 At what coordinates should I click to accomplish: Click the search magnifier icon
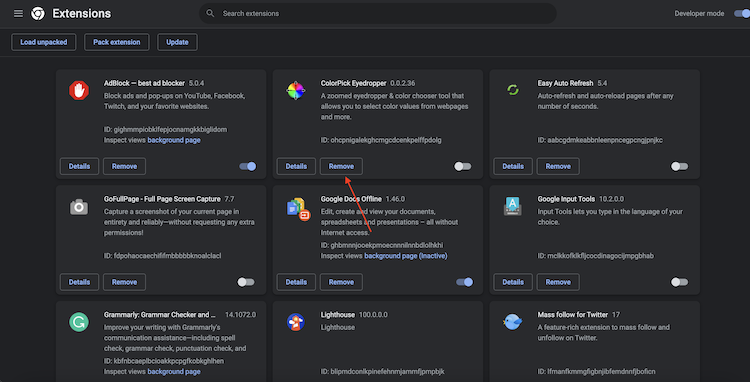pos(210,13)
